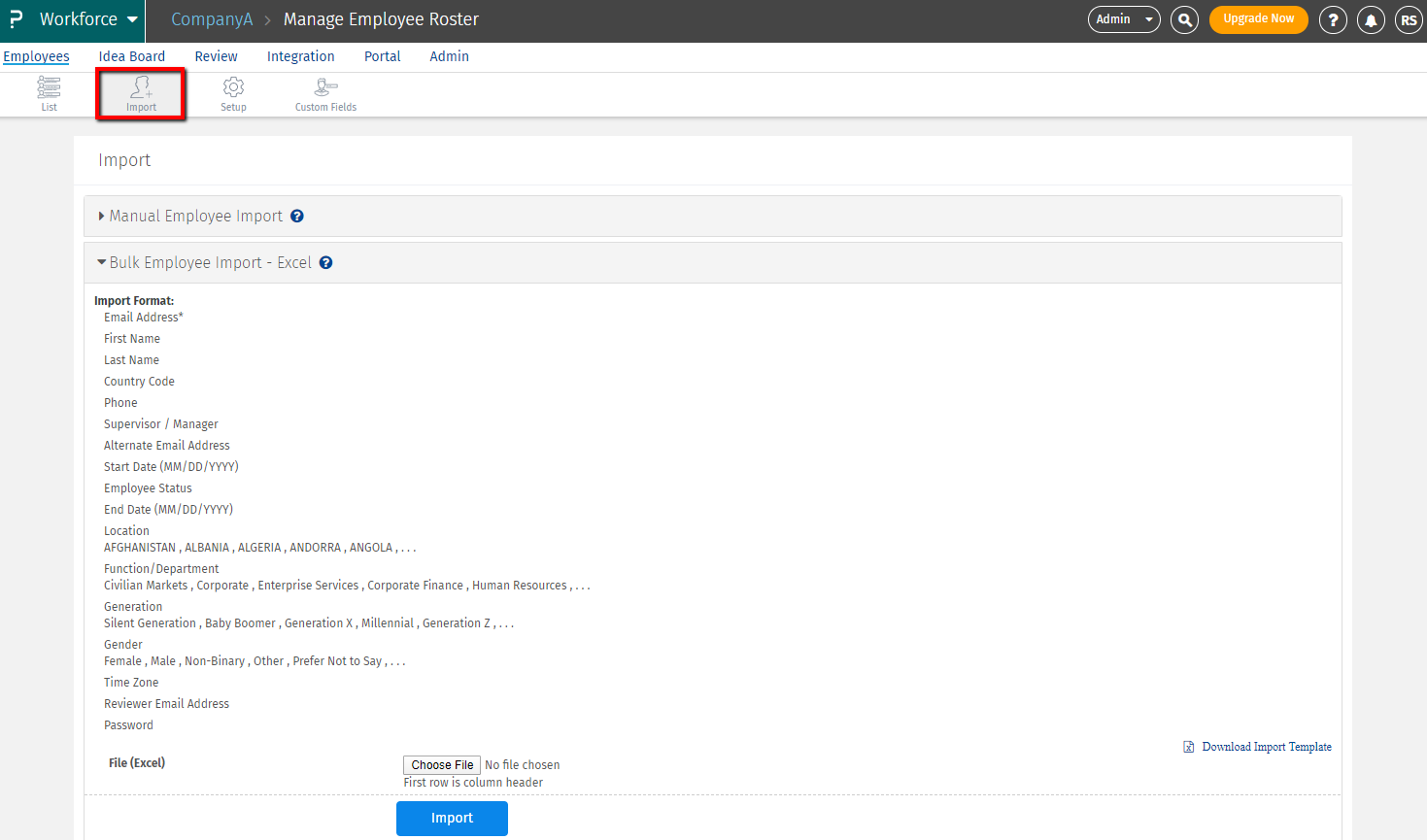The height and width of the screenshot is (840, 1427).
Task: Open the Workforce product dropdown arrow
Action: 132,19
